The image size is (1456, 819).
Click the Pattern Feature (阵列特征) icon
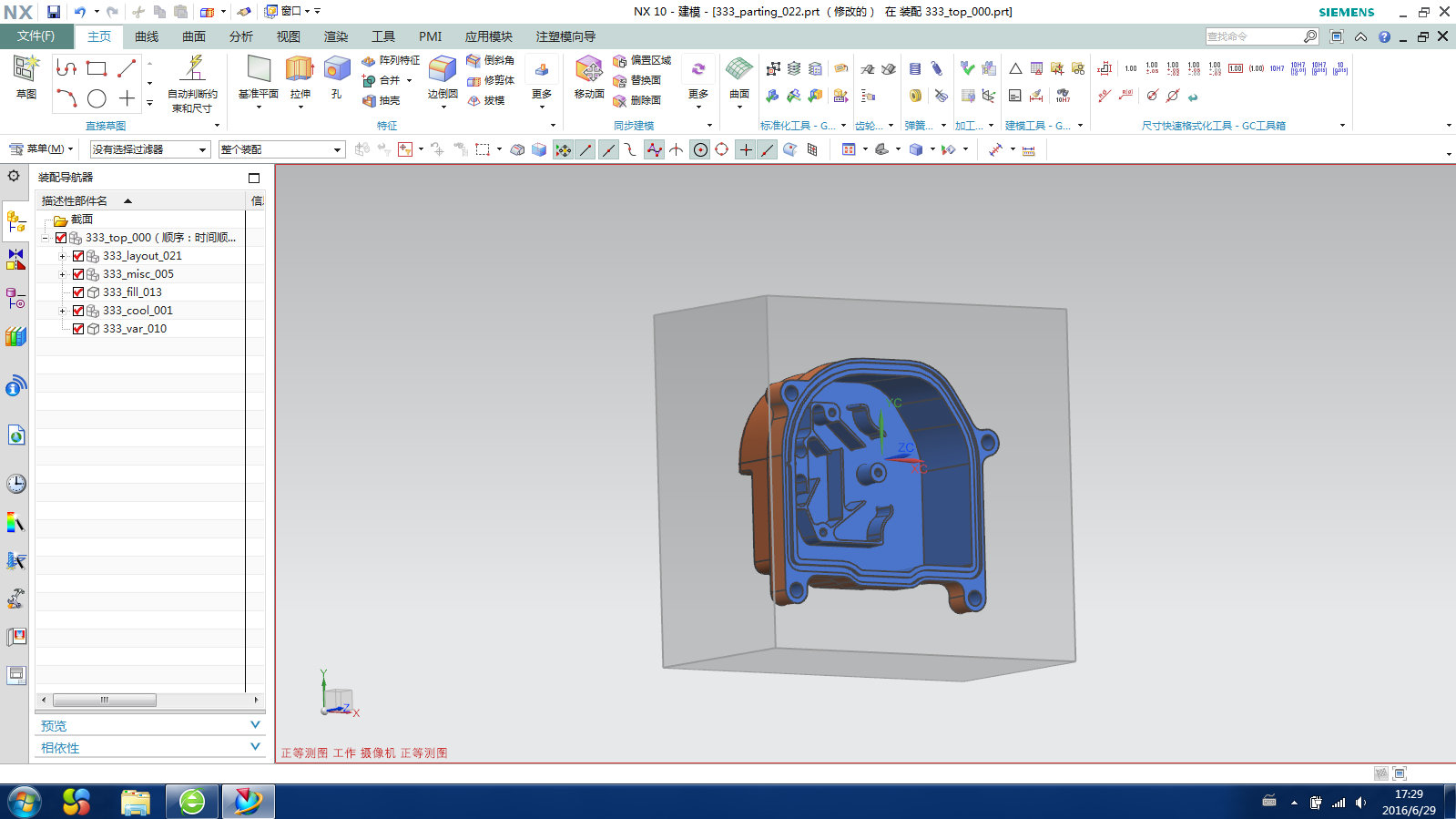pyautogui.click(x=369, y=61)
